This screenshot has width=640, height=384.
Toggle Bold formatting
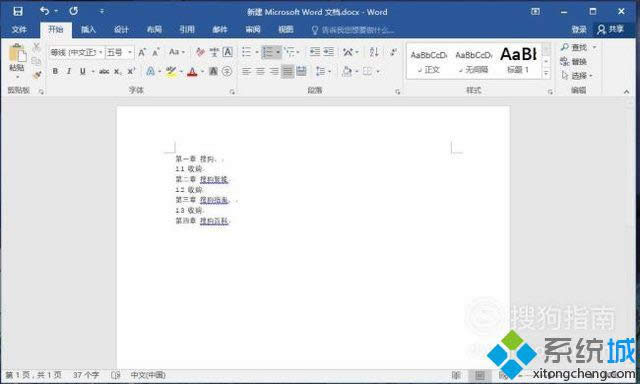pyautogui.click(x=55, y=71)
